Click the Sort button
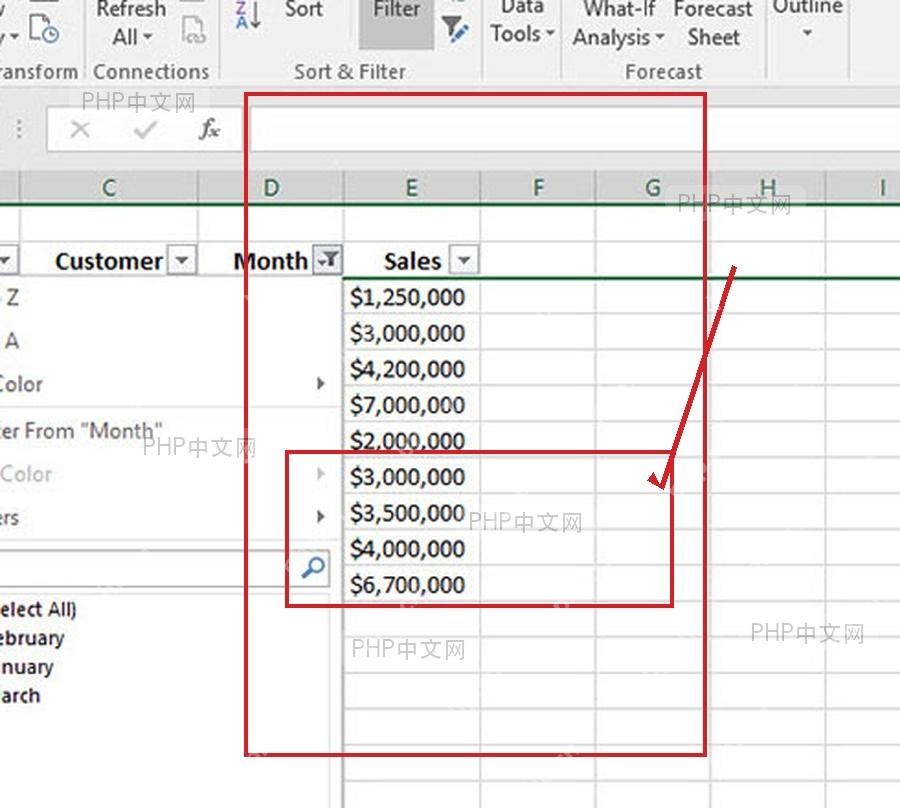 tap(304, 9)
